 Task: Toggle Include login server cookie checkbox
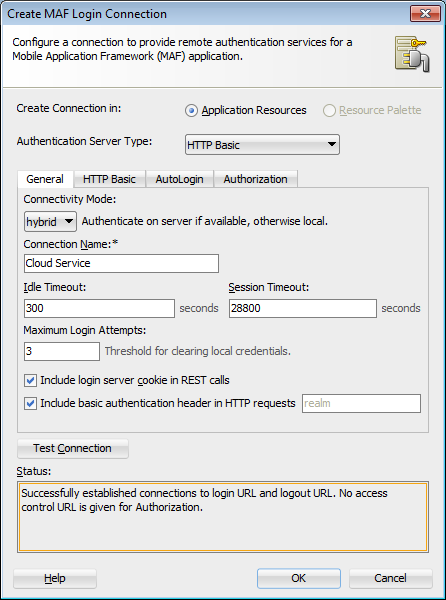(x=30, y=380)
